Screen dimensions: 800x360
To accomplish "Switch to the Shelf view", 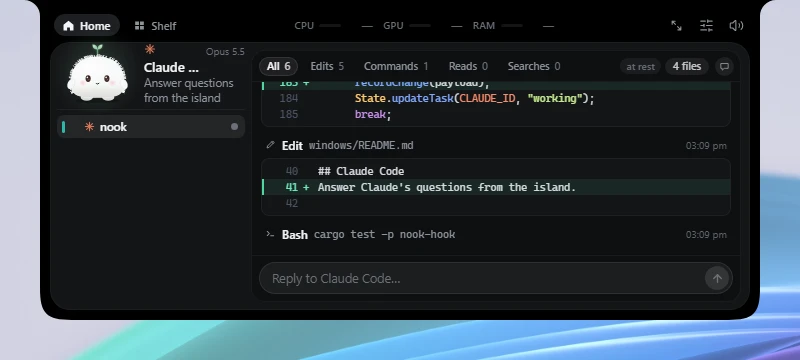I will click(155, 25).
